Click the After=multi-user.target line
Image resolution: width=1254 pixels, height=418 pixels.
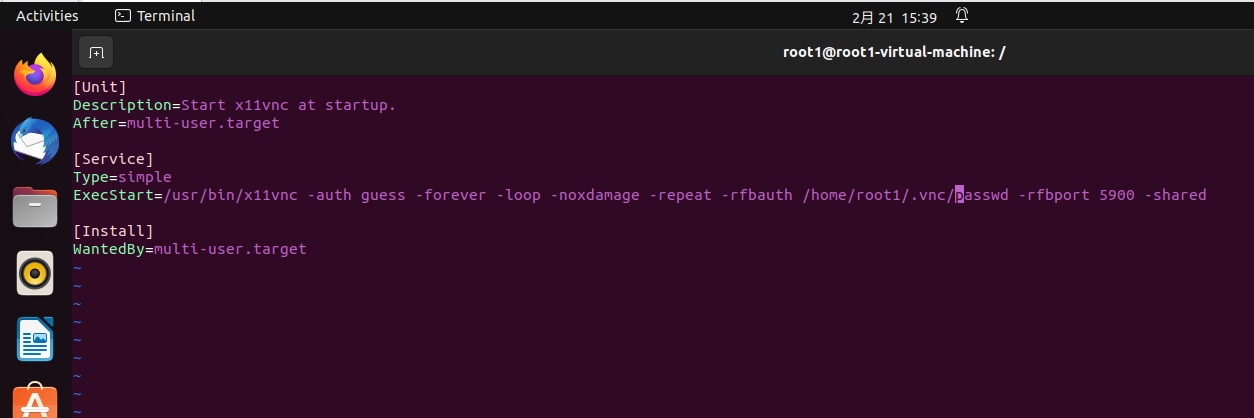176,123
